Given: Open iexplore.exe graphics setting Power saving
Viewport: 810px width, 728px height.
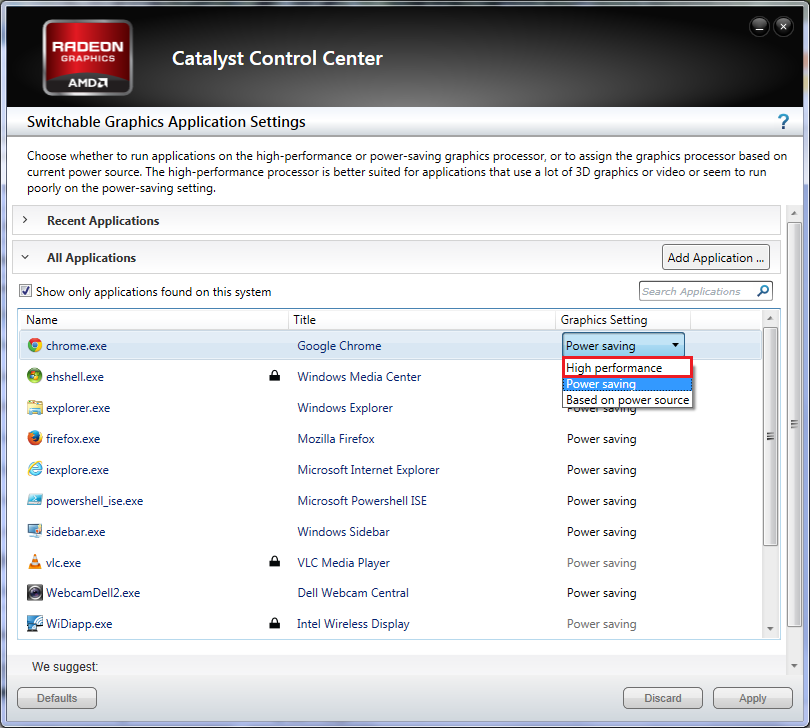Looking at the screenshot, I should 601,470.
